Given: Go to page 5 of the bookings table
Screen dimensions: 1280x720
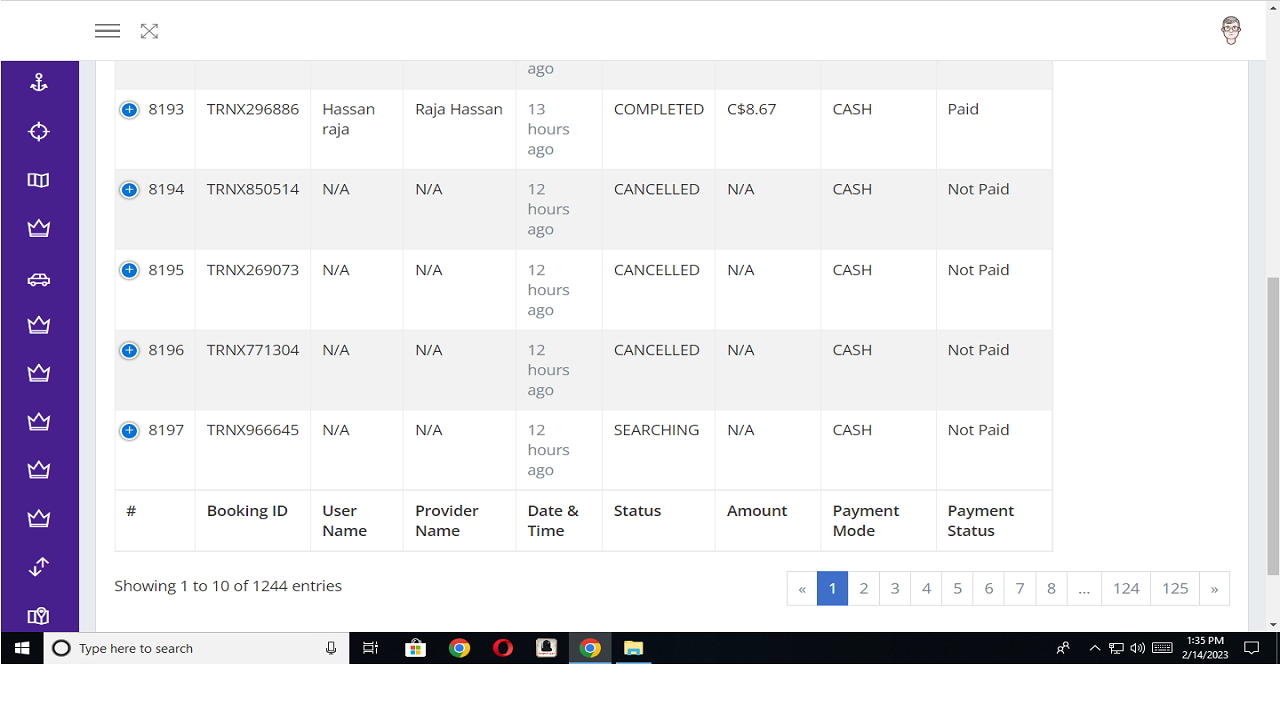Looking at the screenshot, I should (957, 588).
